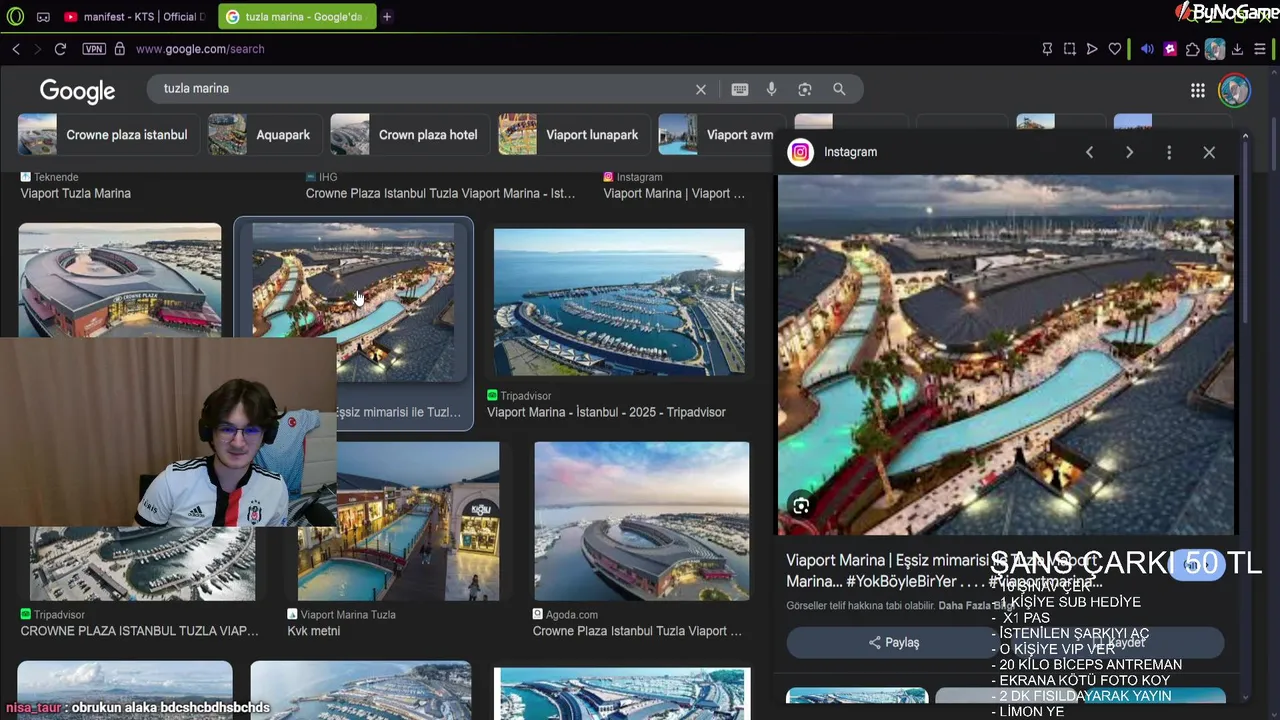1280x720 pixels.
Task: Open the pink extension icon in toolbar
Action: [1170, 49]
